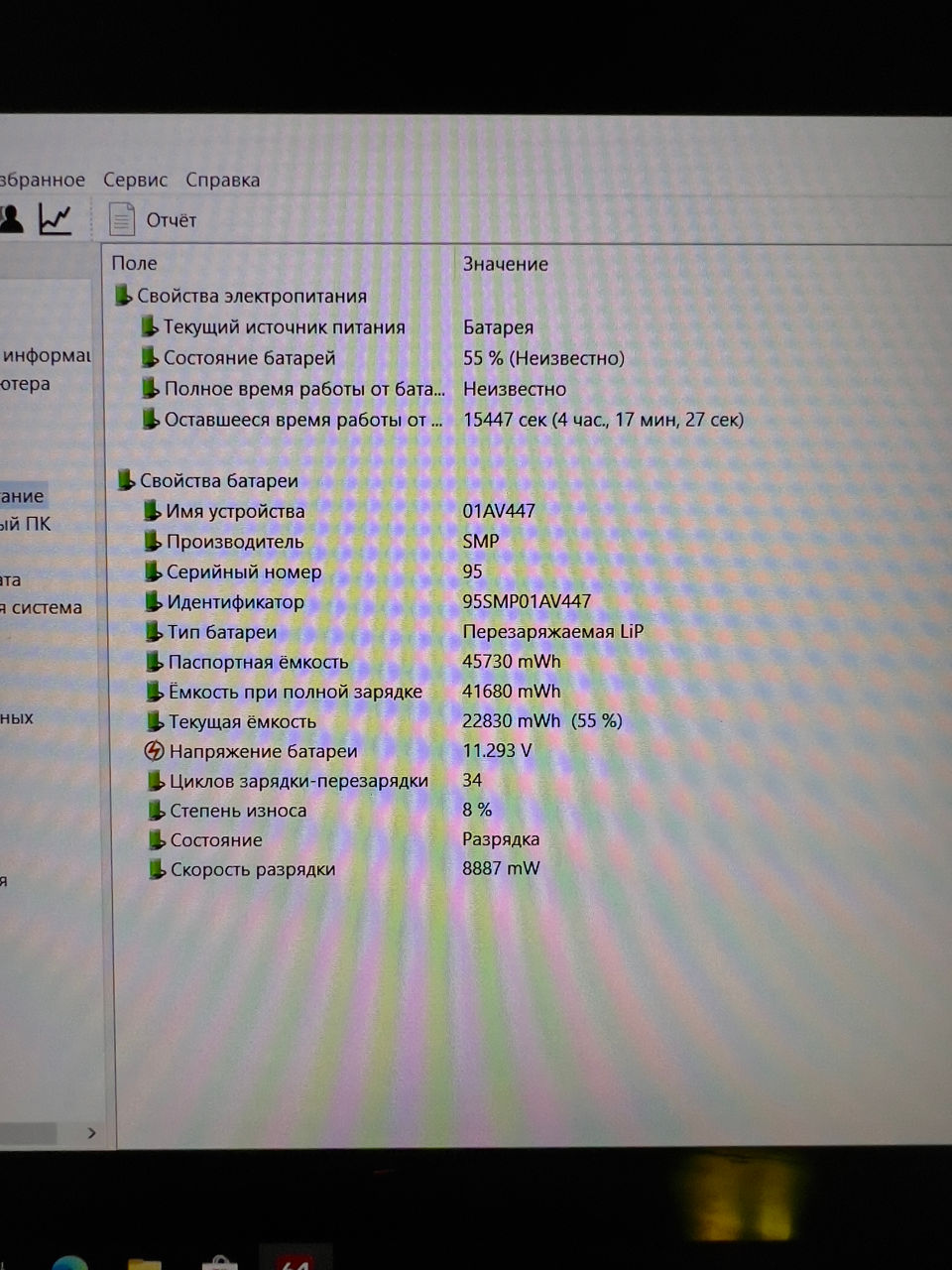This screenshot has width=952, height=1270.
Task: Open Microsoft Store from the taskbar
Action: coord(218,1263)
